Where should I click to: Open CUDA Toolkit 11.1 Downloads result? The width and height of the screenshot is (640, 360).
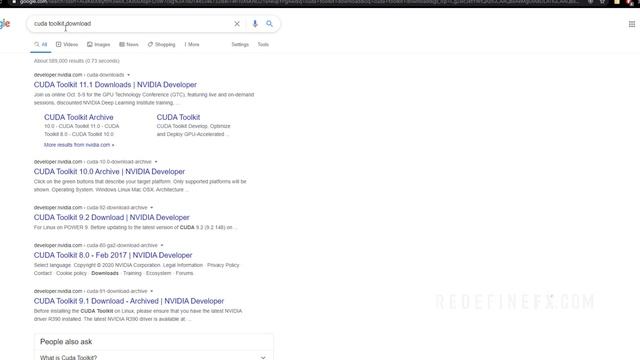tap(115, 85)
